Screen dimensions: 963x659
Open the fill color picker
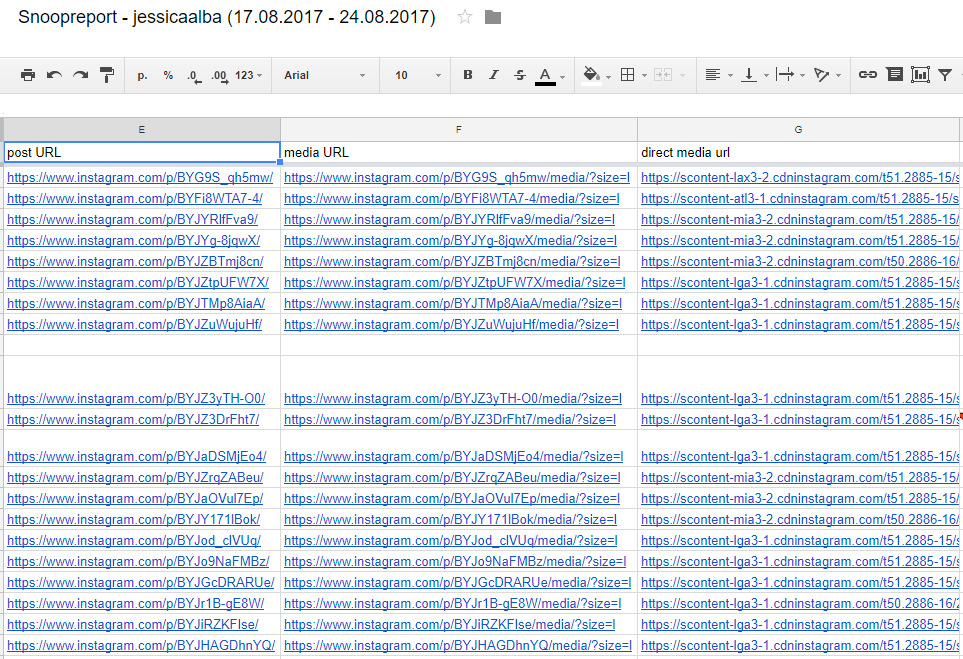pyautogui.click(x=596, y=75)
